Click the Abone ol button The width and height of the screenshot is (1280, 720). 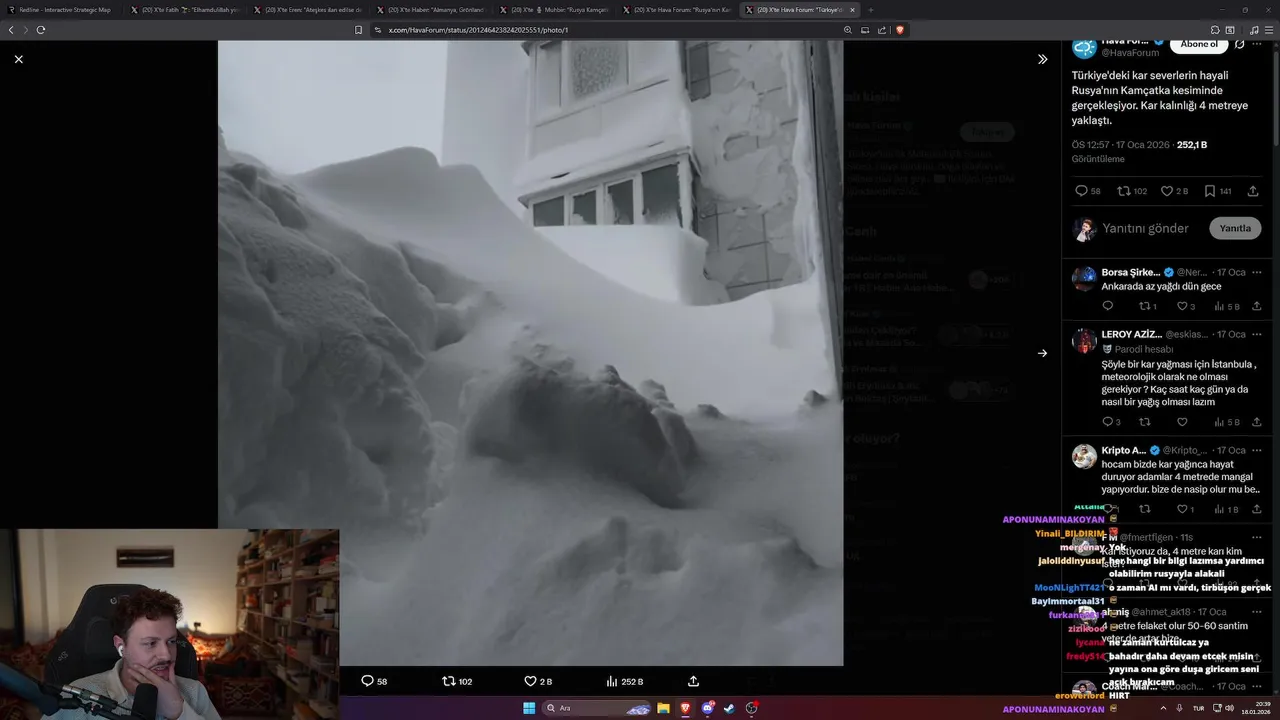pyautogui.click(x=1199, y=44)
